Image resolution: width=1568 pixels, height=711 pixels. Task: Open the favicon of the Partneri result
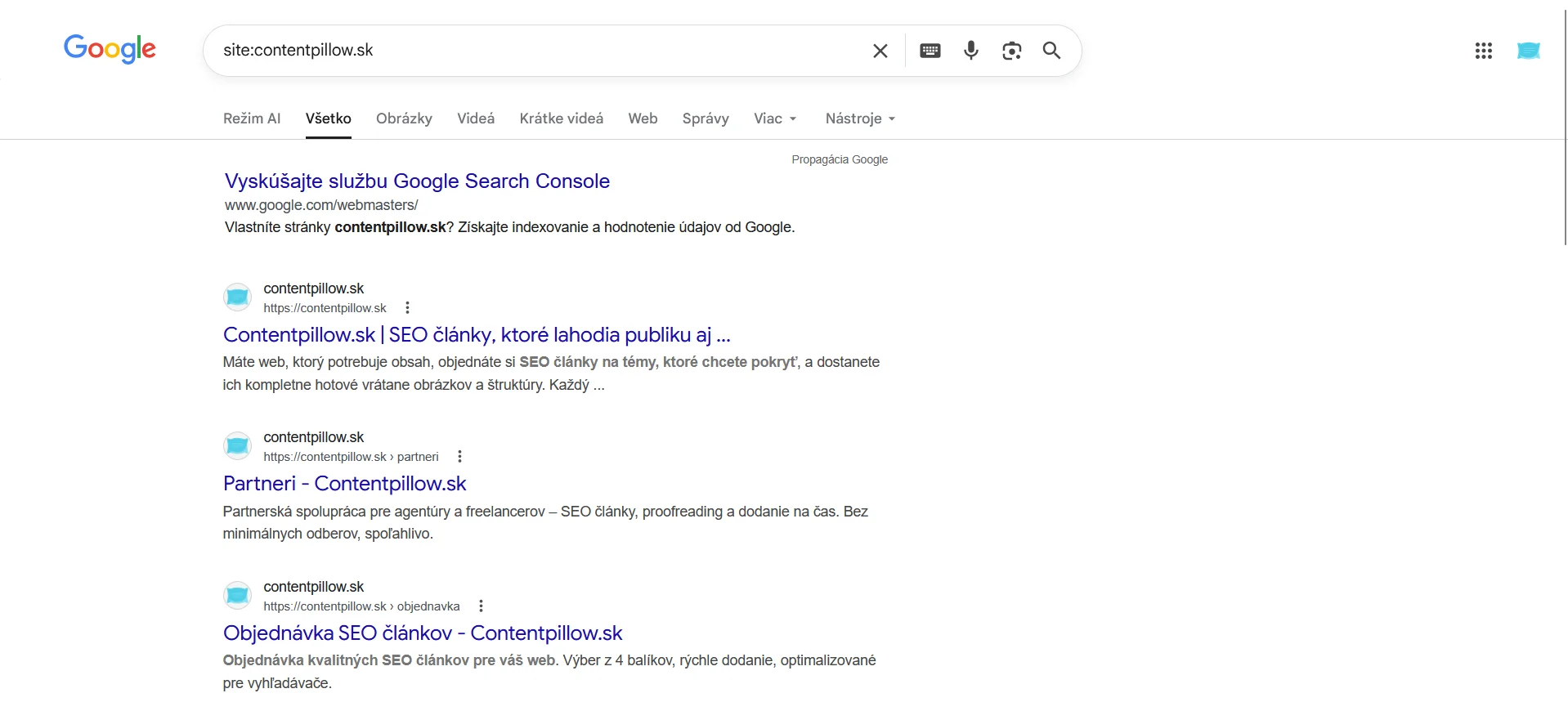pos(237,445)
